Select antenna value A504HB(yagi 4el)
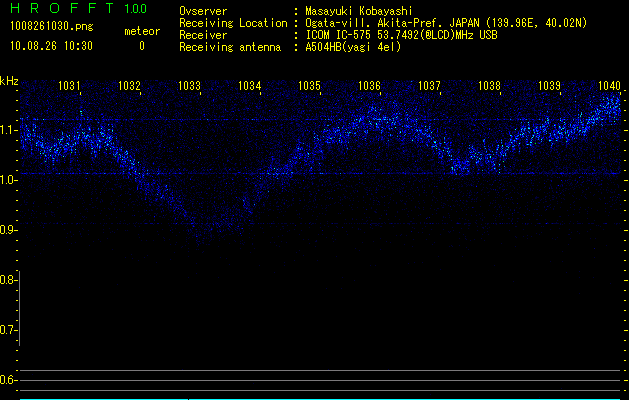629x400 pixels. [353, 47]
